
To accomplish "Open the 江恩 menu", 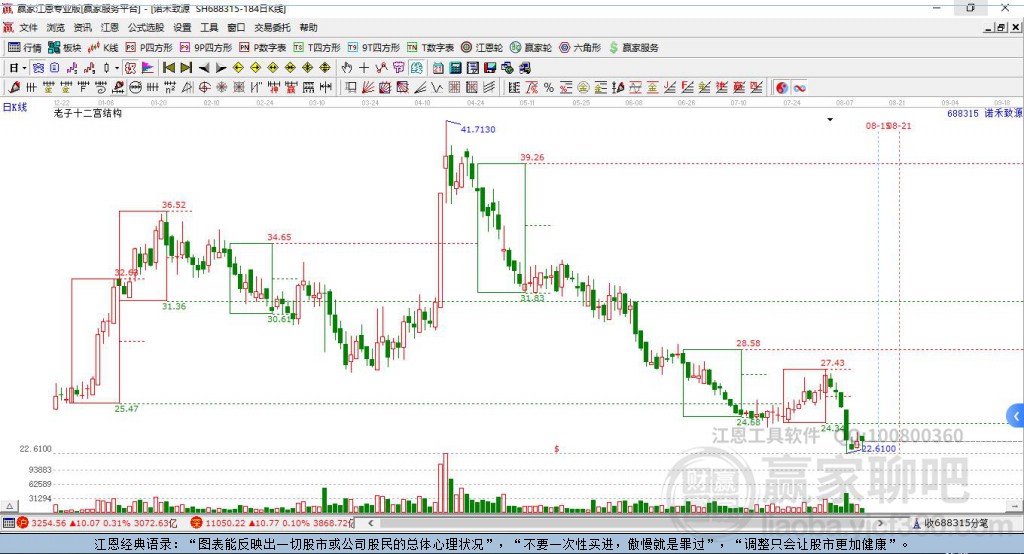I will pyautogui.click(x=110, y=27).
